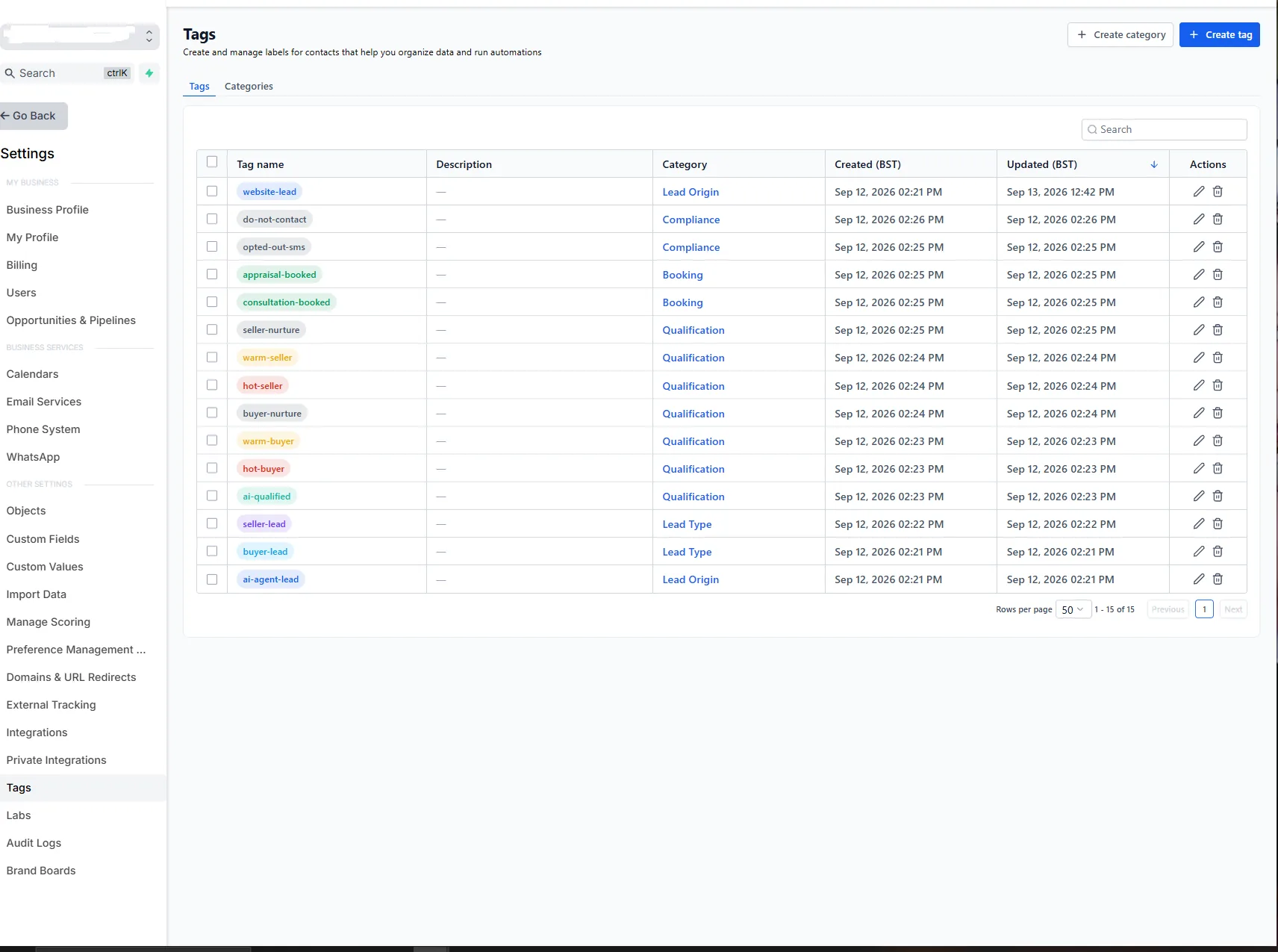Open the Lead Origin category link for website-lead
The width and height of the screenshot is (1278, 952).
pyautogui.click(x=691, y=192)
